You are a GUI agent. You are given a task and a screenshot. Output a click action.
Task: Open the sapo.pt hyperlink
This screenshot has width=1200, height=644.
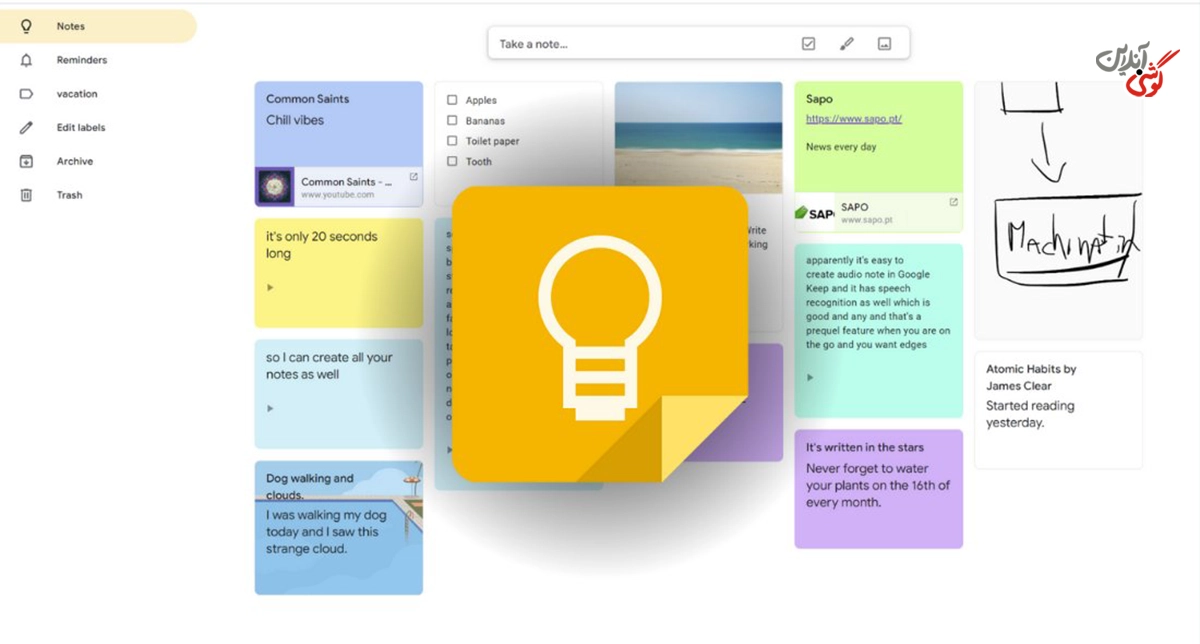point(854,119)
